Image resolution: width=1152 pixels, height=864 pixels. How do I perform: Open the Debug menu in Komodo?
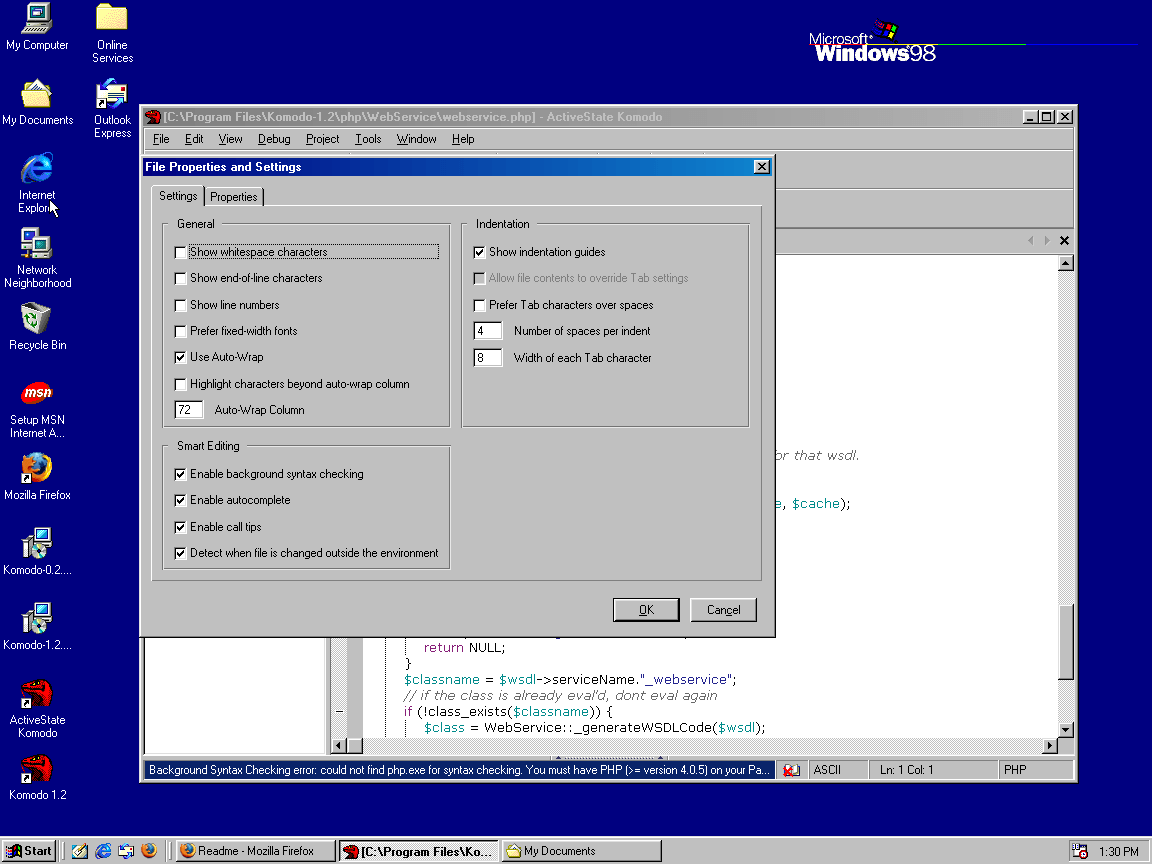[274, 139]
